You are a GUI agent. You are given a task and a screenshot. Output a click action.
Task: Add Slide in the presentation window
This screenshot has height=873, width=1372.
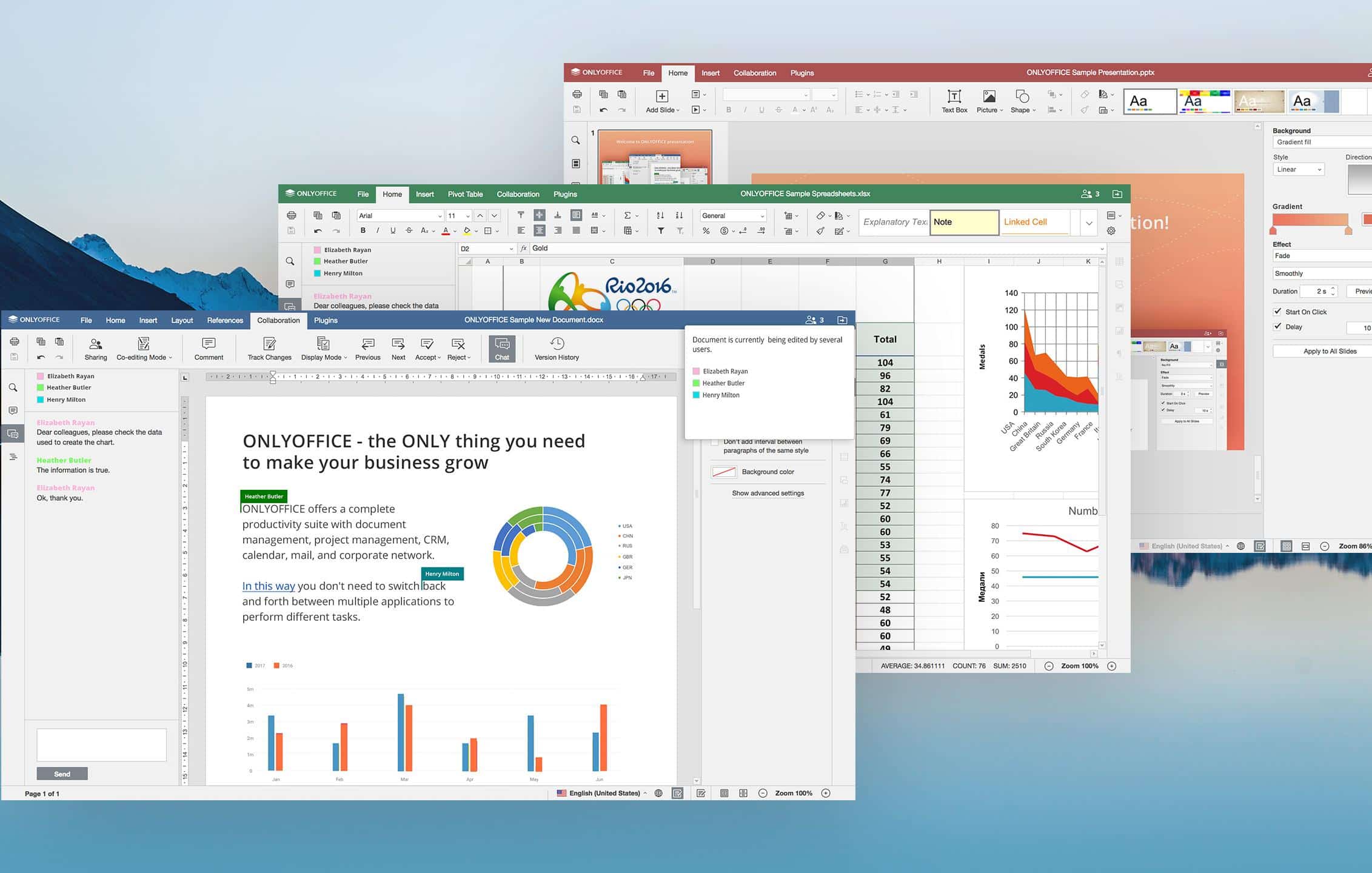(x=662, y=101)
